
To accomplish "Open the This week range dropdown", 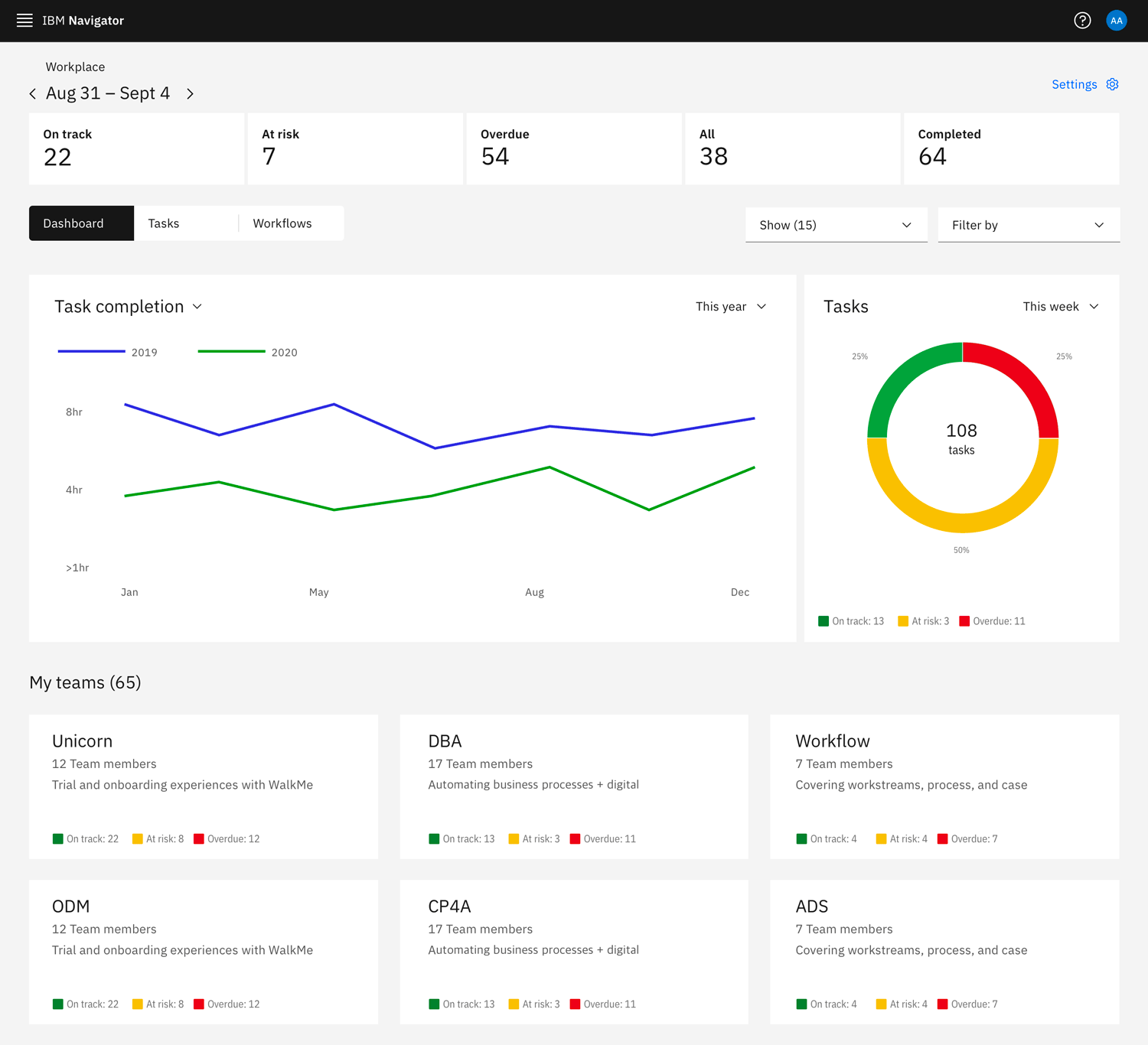I will point(1061,307).
